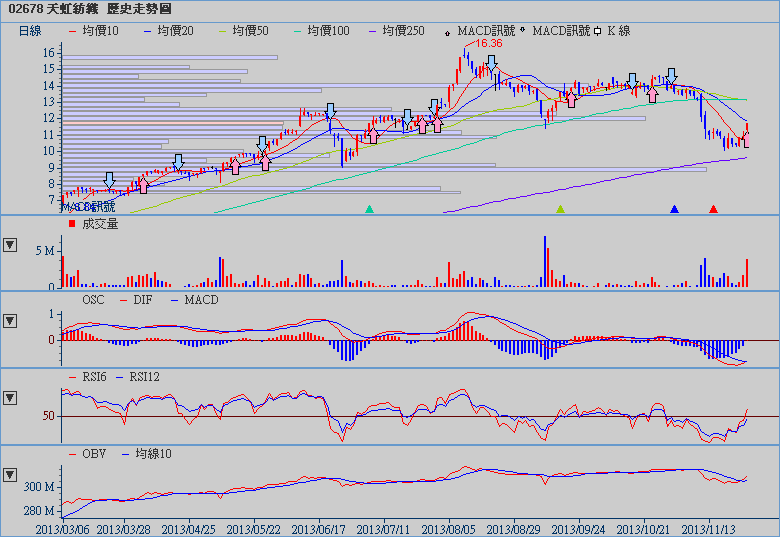Viewport: 780px width, 537px height.
Task: Open the OBV panel dropdown arrow
Action: (10, 474)
